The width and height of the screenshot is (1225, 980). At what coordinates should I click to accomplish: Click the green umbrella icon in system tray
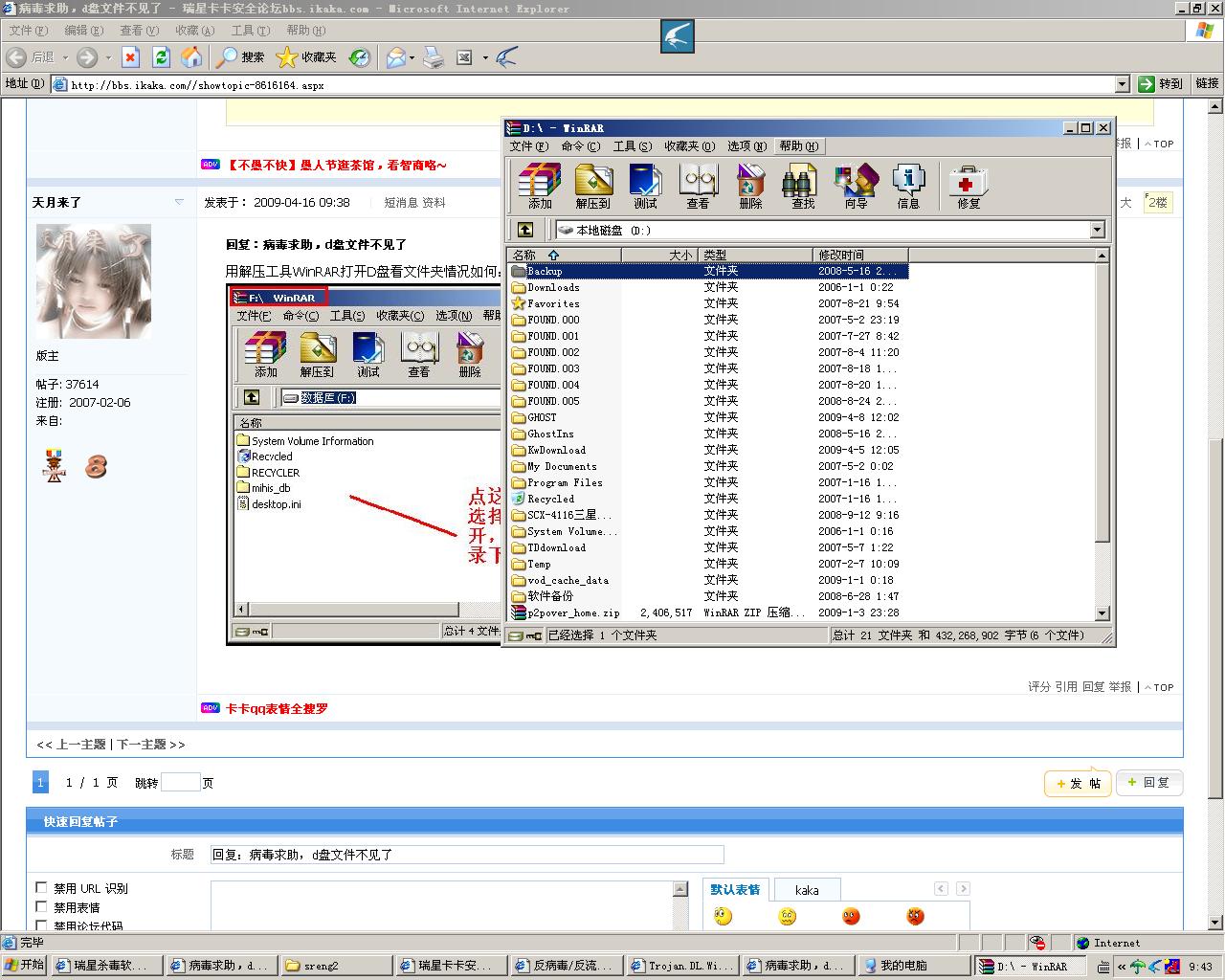[1138, 967]
